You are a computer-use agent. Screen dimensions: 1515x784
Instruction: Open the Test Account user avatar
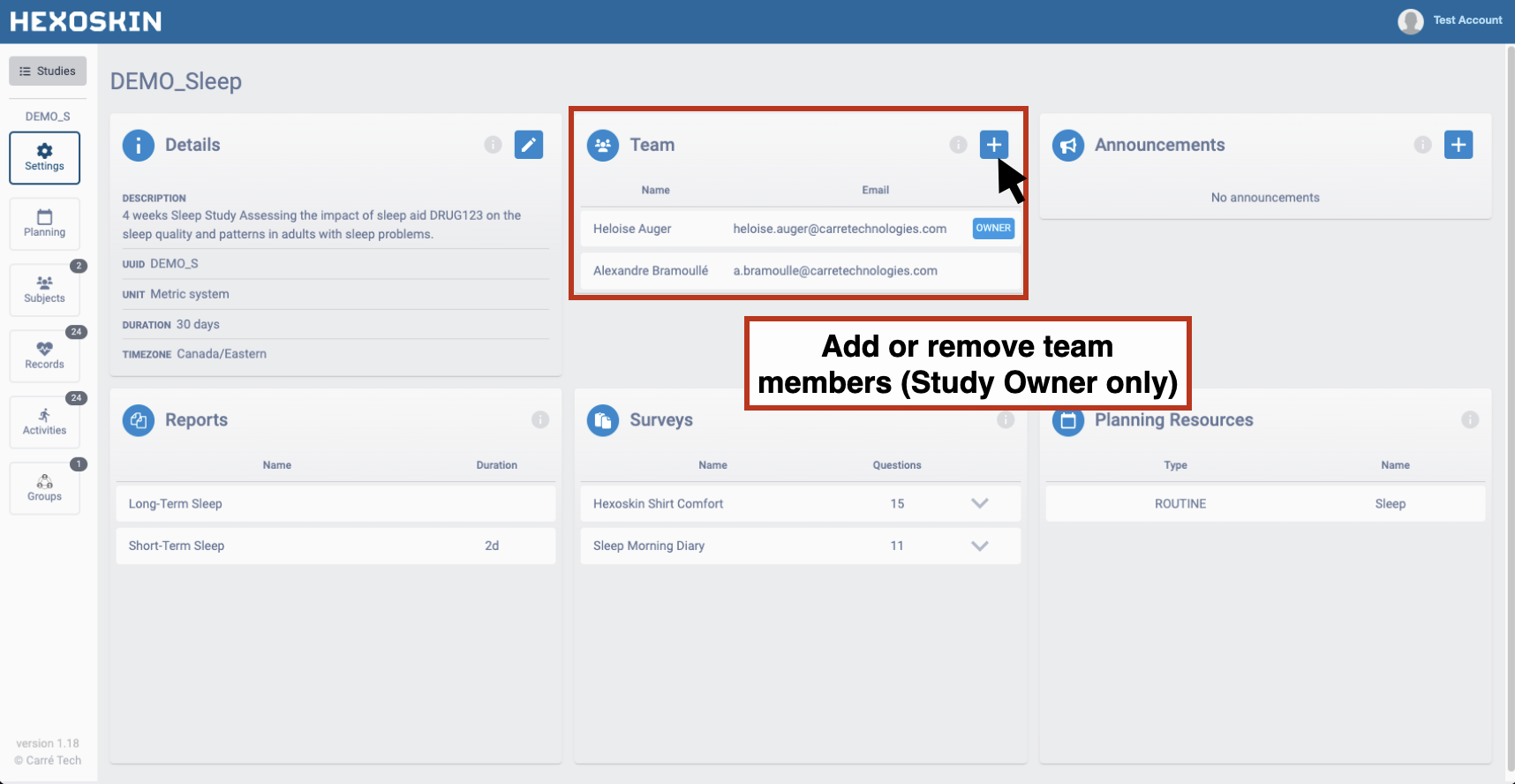[1410, 21]
